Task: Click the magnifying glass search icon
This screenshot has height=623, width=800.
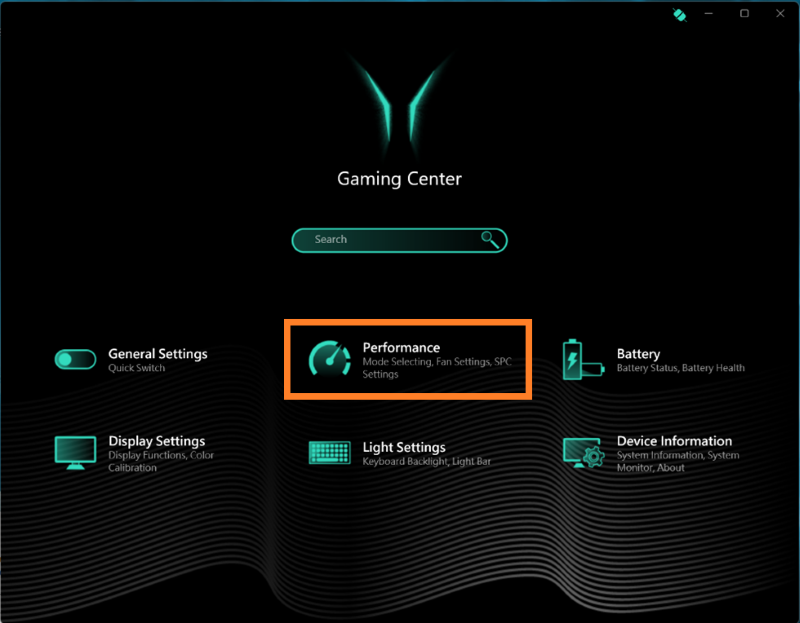Action: [x=490, y=239]
